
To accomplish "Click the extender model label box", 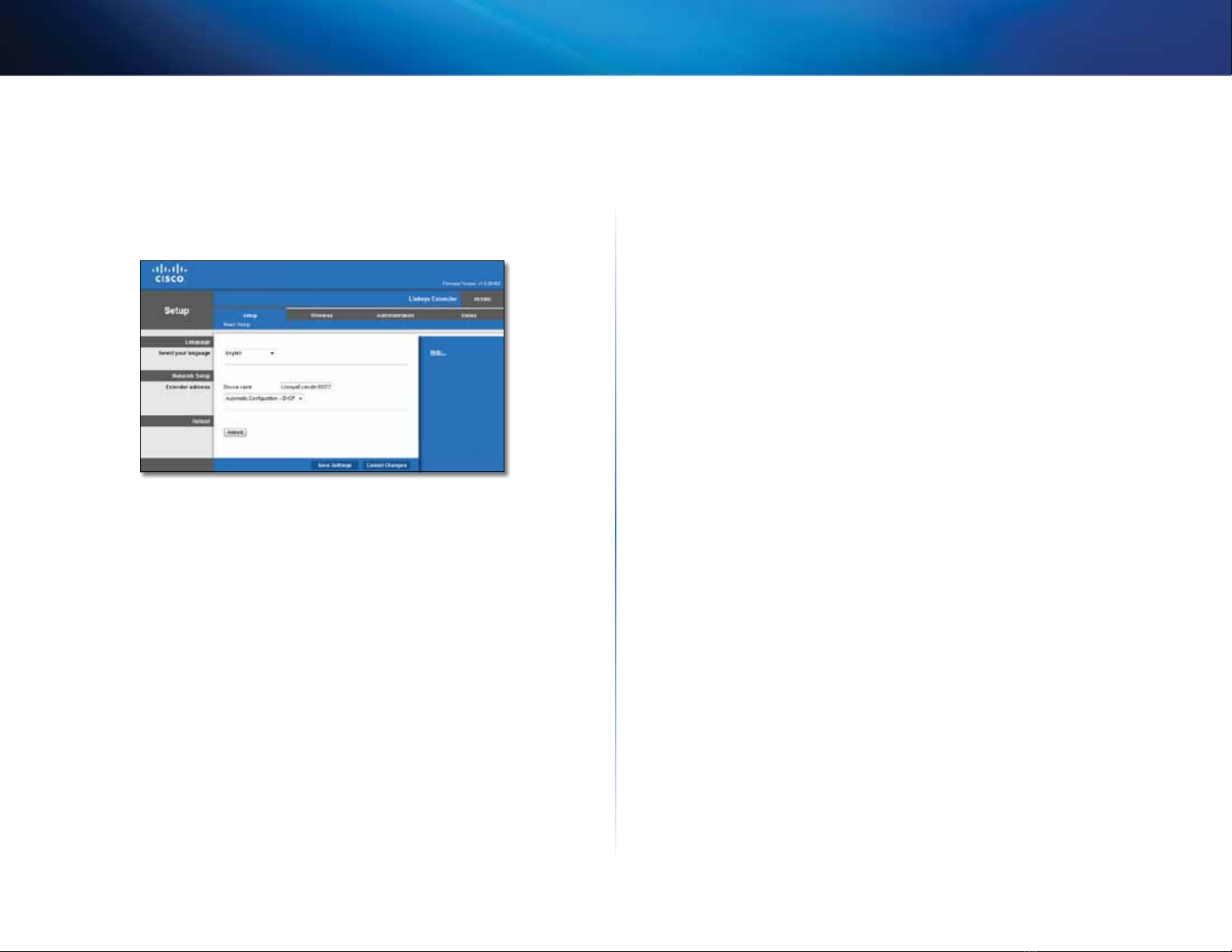I will 482,299.
